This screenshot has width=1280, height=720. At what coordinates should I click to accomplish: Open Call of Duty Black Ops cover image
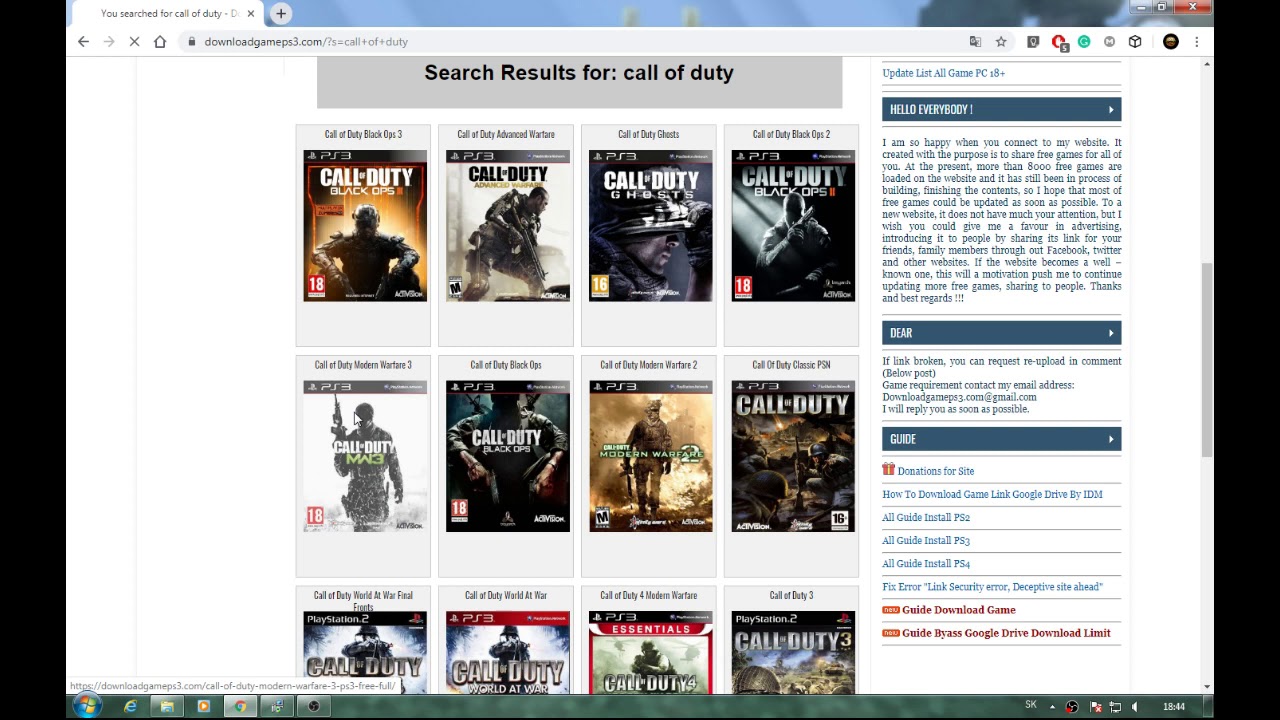508,456
